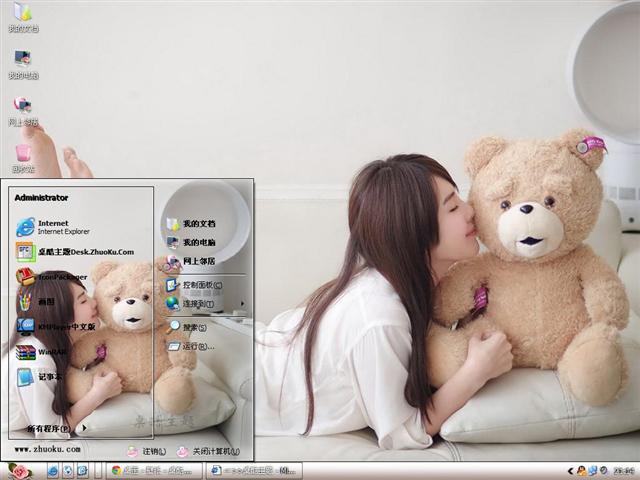The height and width of the screenshot is (480, 640).
Task: Open 控制面板(C) in Start menu
Action: point(200,285)
